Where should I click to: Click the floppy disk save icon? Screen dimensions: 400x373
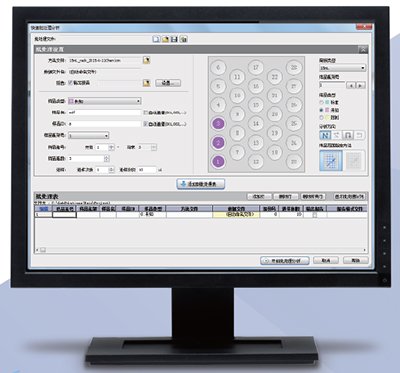pyautogui.click(x=174, y=39)
